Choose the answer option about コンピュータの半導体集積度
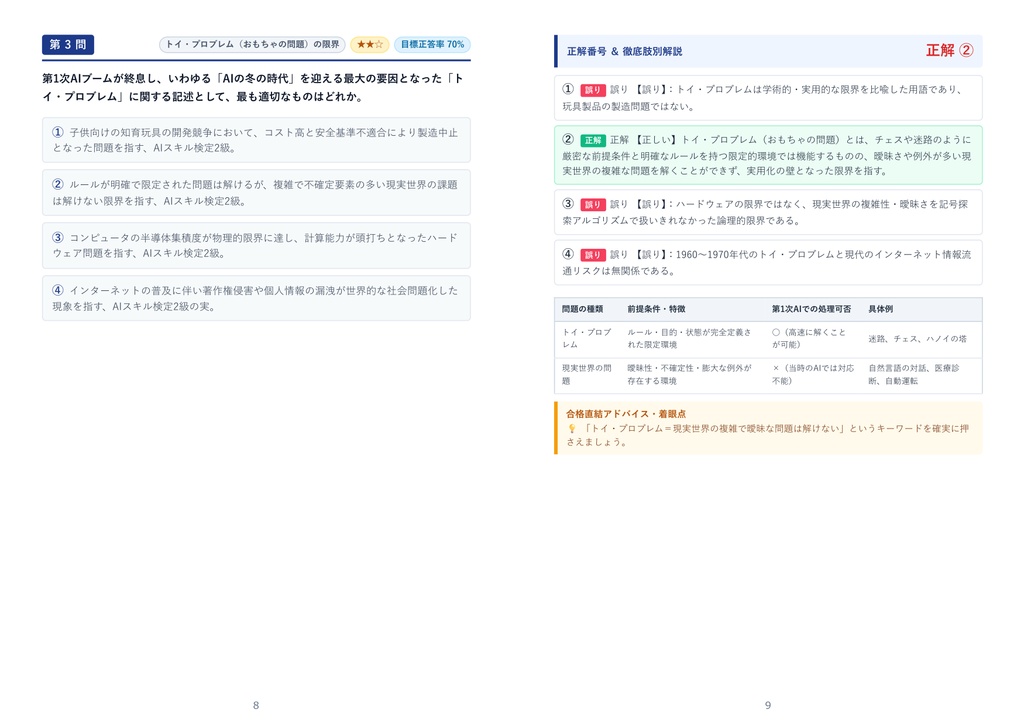The height and width of the screenshot is (727, 1024). [256, 246]
